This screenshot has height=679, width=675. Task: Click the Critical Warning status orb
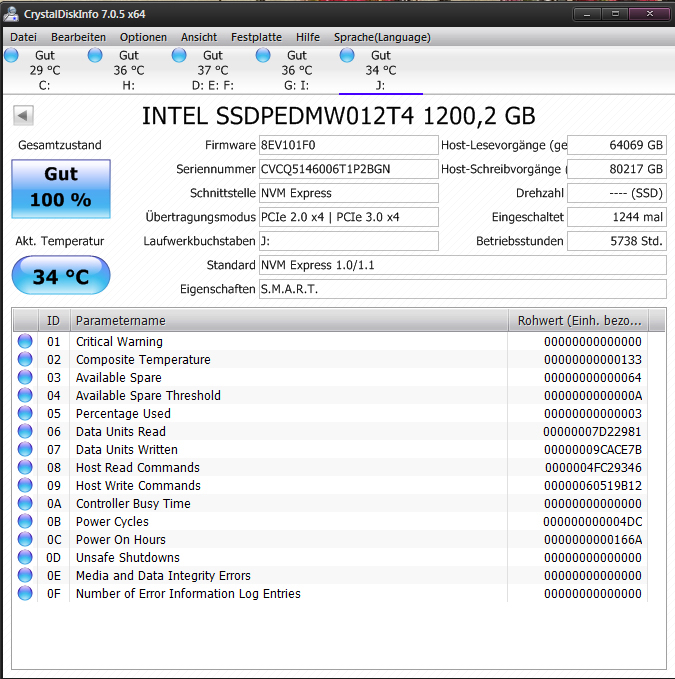25,342
